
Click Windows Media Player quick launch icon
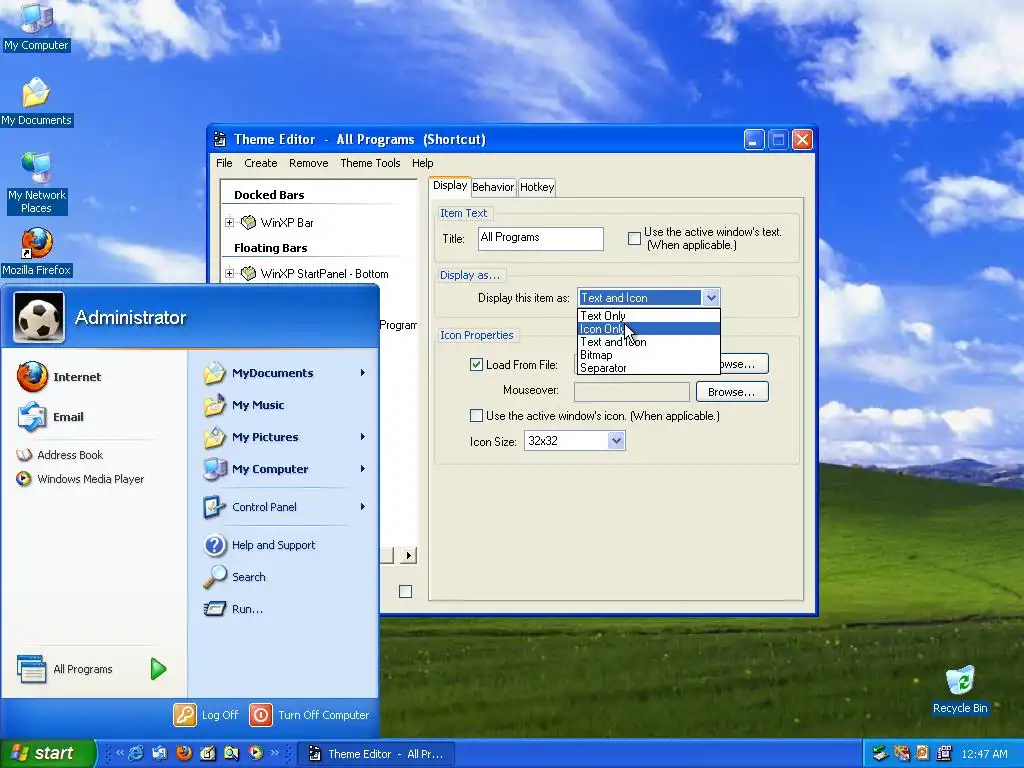pos(255,753)
